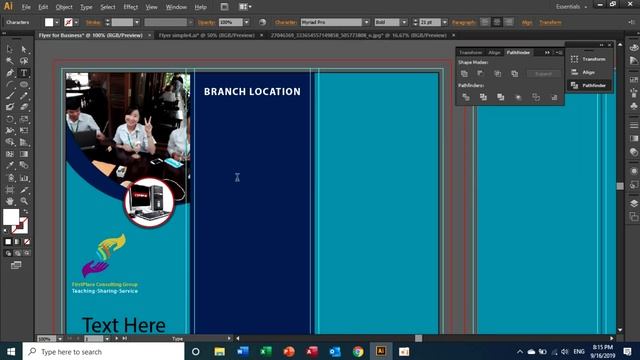Select the Column Graph tool
The width and height of the screenshot is (640, 360).
24,178
